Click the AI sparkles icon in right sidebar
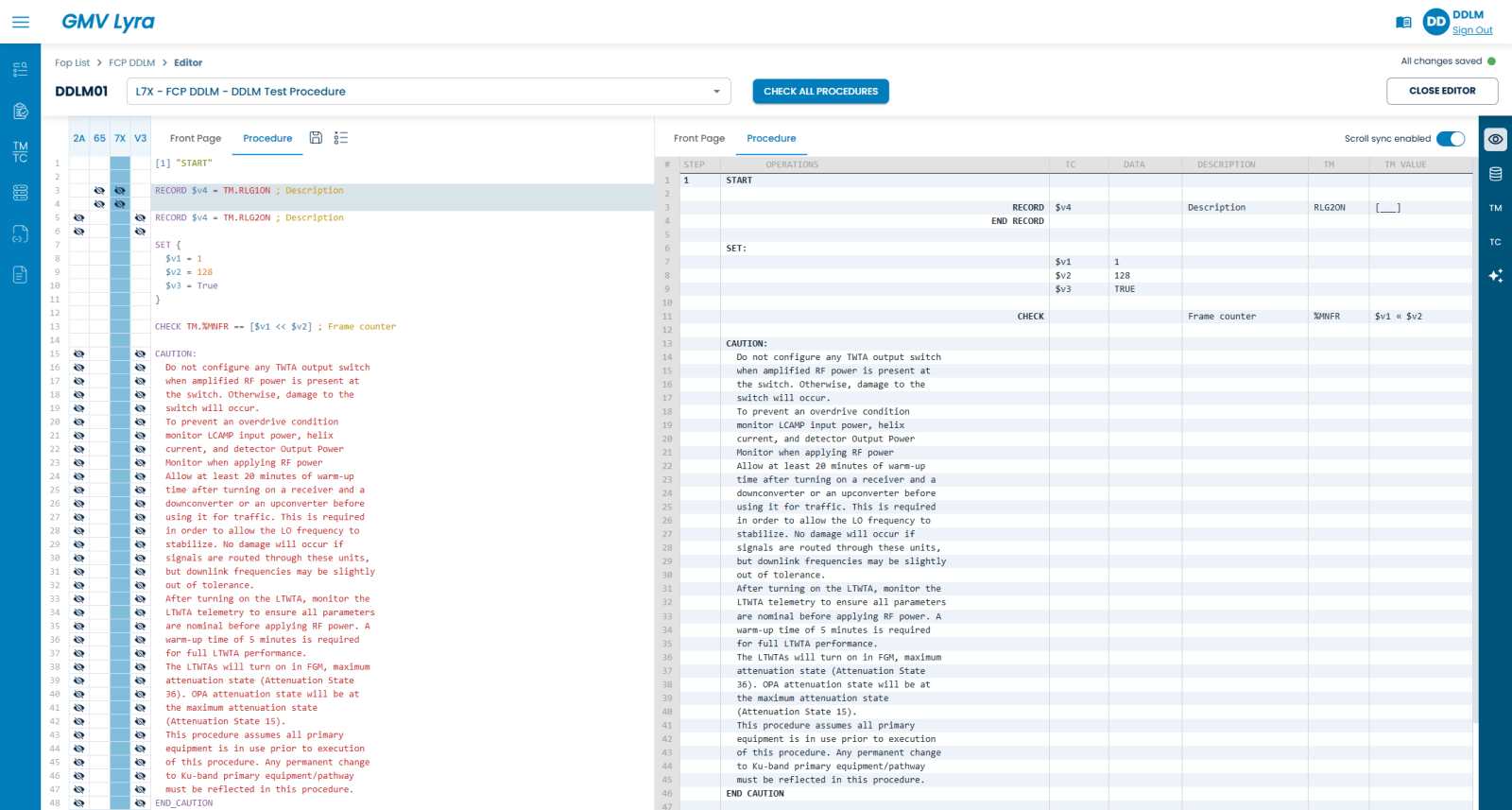Screen dimensions: 1512x810 pos(1495,276)
